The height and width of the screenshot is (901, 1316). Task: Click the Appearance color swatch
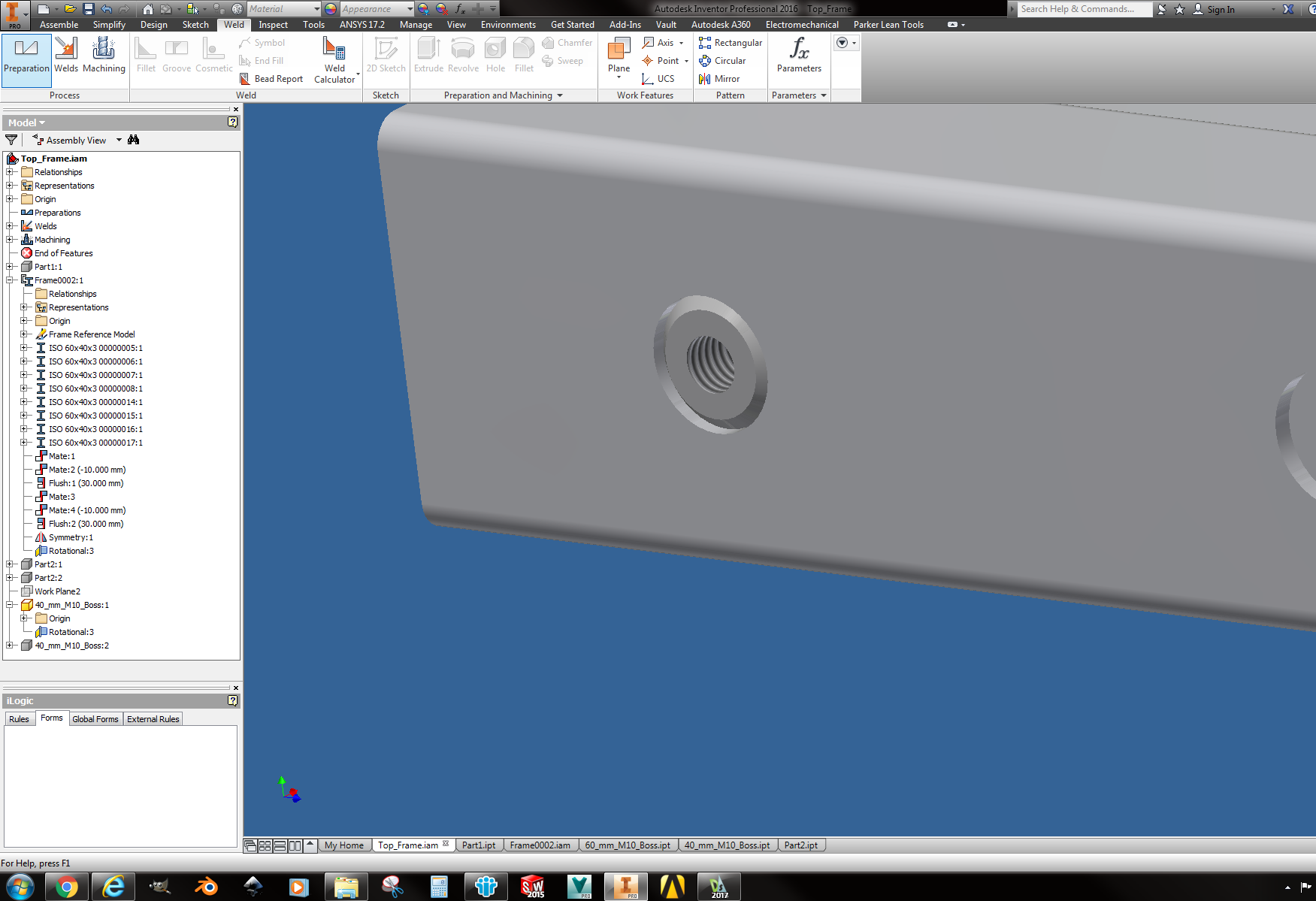[x=329, y=8]
